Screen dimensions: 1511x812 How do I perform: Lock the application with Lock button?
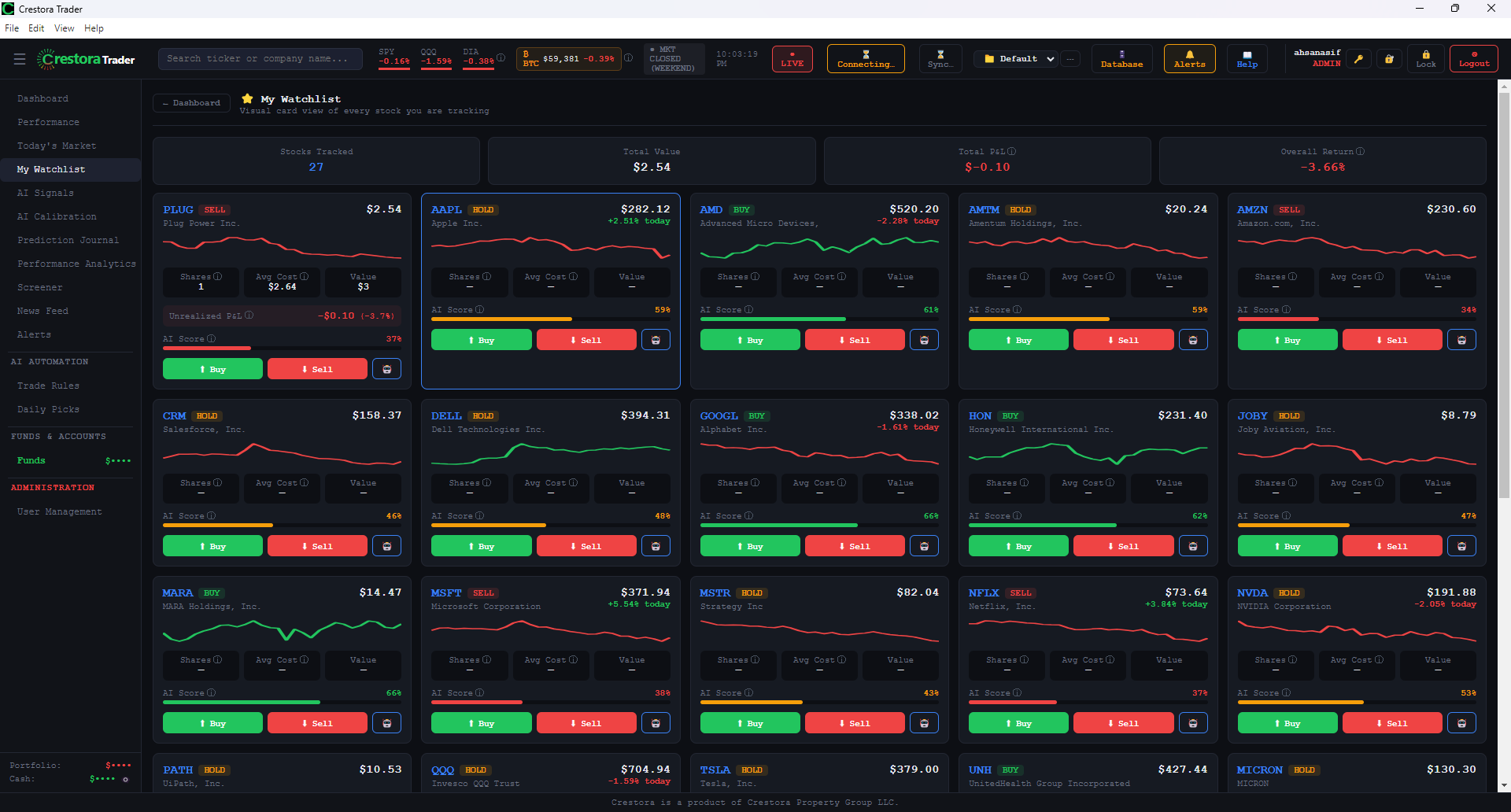click(x=1425, y=59)
